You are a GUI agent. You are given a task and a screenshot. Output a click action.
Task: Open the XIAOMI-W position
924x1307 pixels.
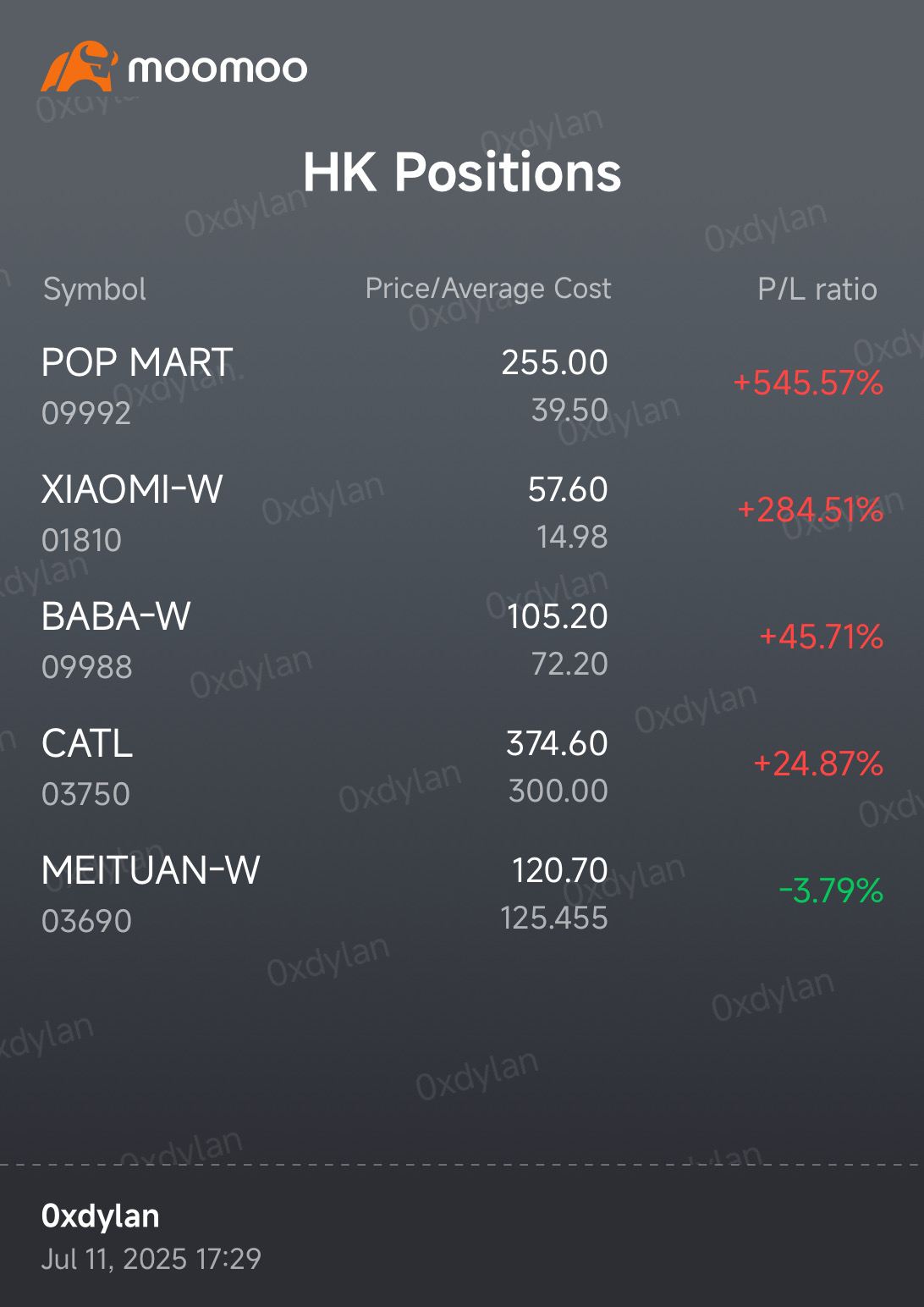tap(462, 513)
